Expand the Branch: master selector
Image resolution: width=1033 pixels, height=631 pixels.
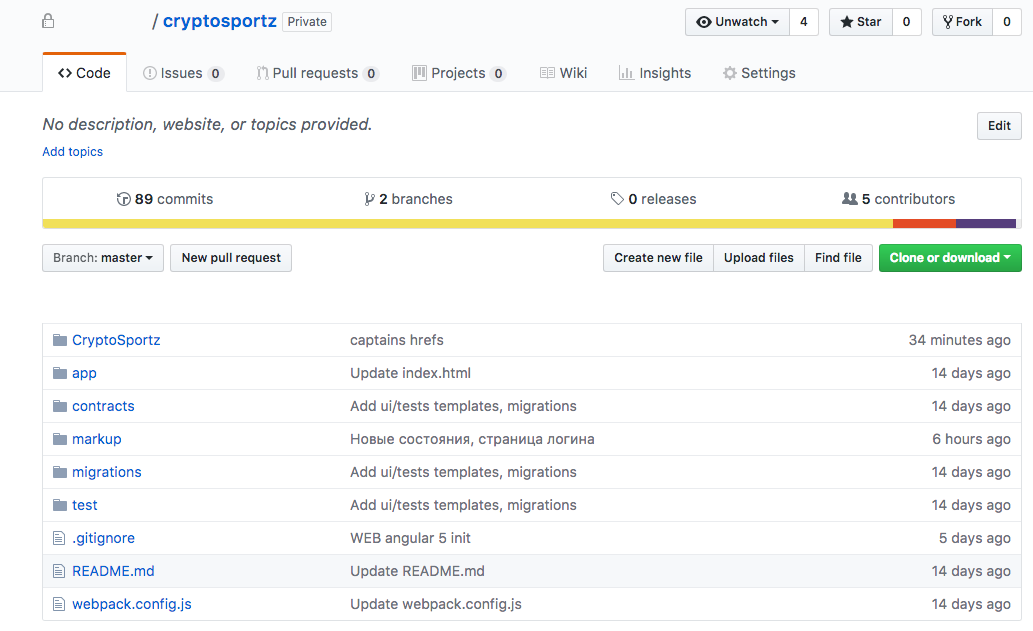[x=102, y=258]
